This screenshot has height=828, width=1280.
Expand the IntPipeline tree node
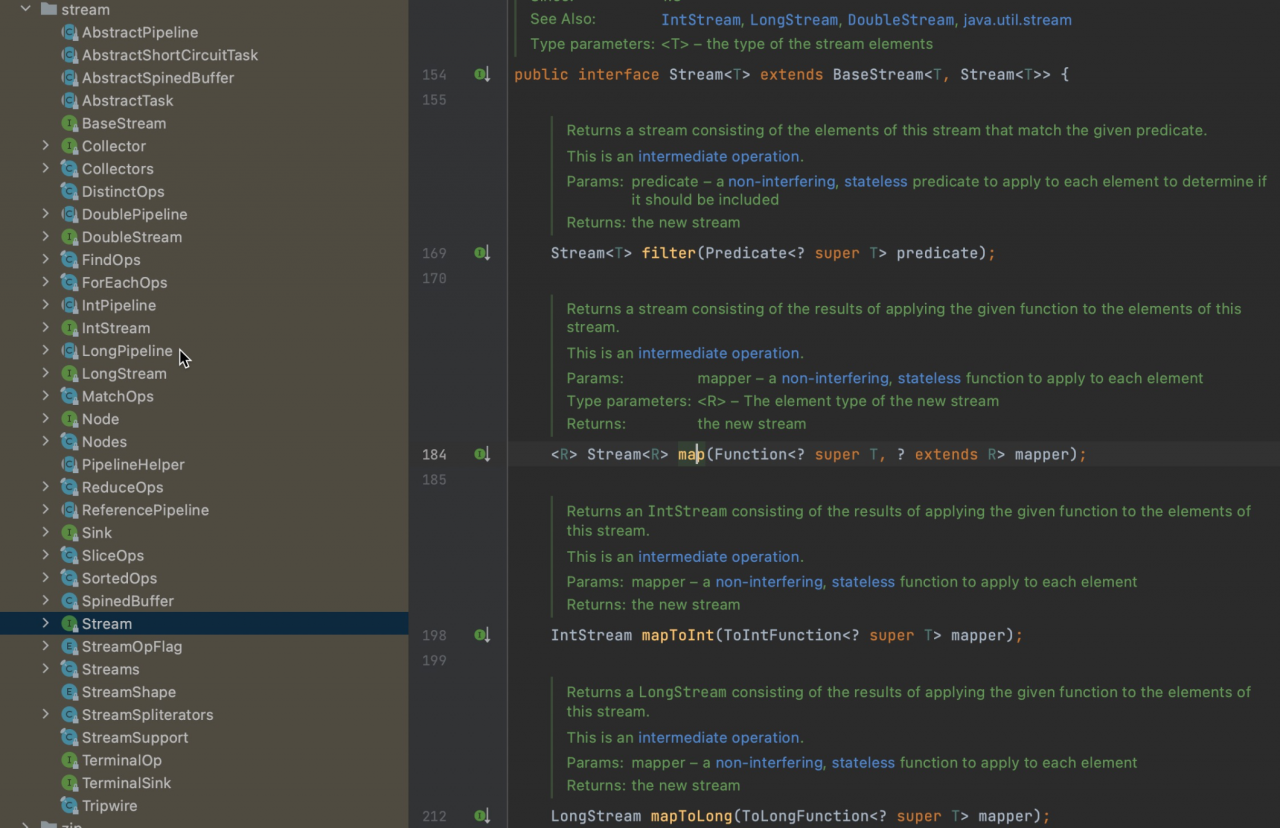46,305
